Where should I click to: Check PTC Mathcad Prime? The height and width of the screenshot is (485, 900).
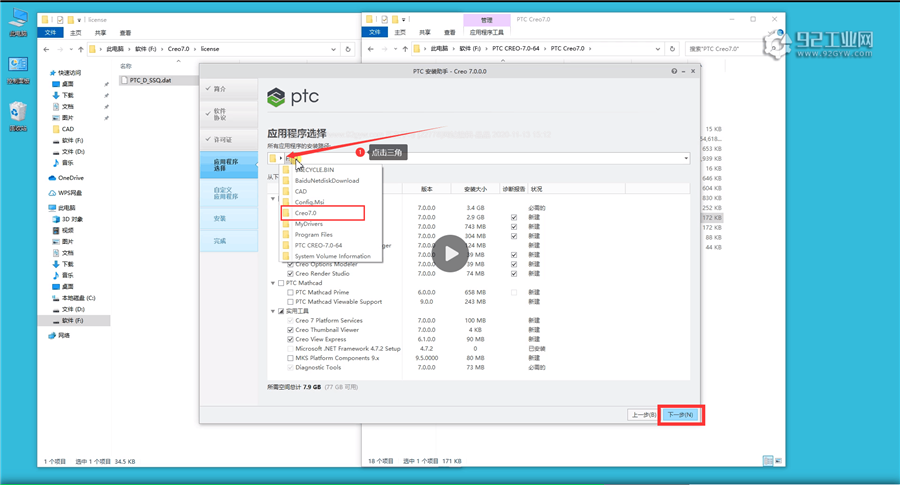pyautogui.click(x=290, y=292)
